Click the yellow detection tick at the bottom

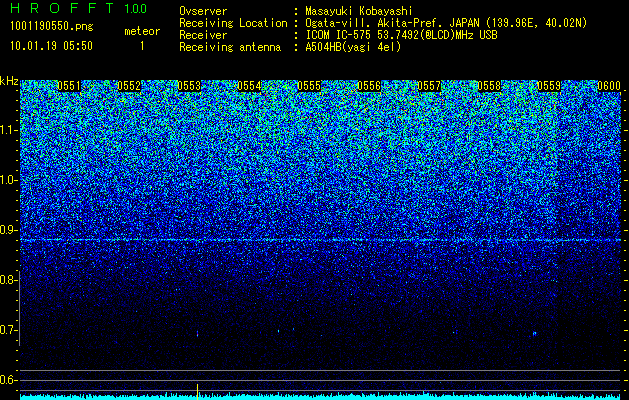tap(197, 391)
